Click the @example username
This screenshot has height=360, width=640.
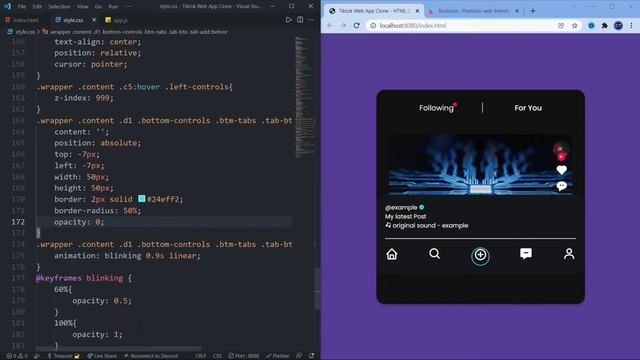(x=401, y=207)
